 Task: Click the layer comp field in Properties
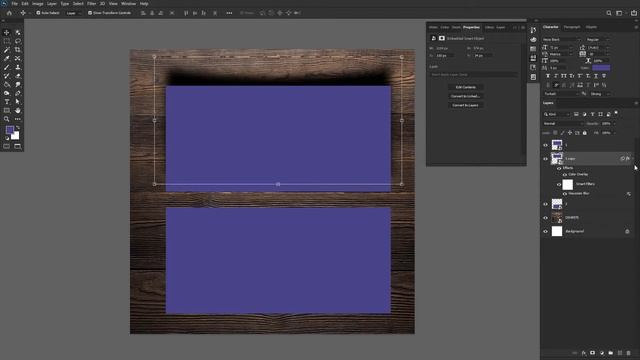point(473,75)
